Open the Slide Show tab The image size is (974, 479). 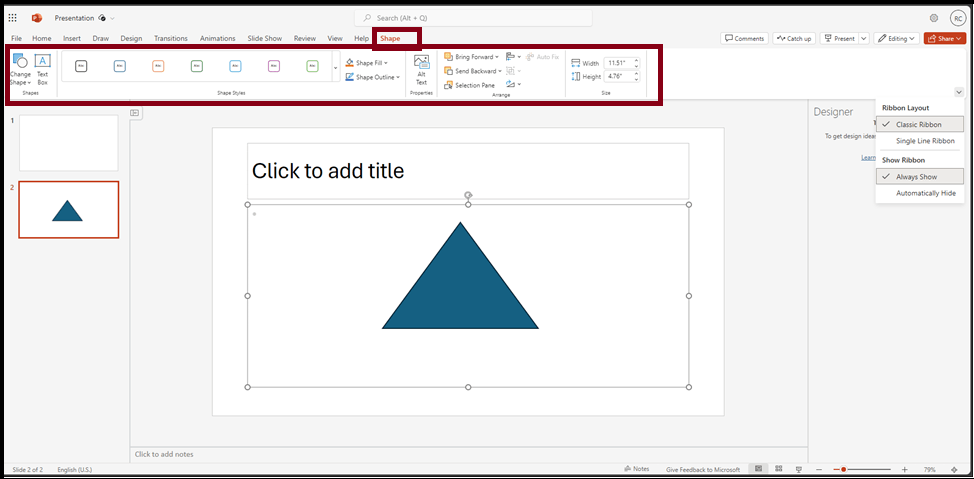tap(265, 39)
